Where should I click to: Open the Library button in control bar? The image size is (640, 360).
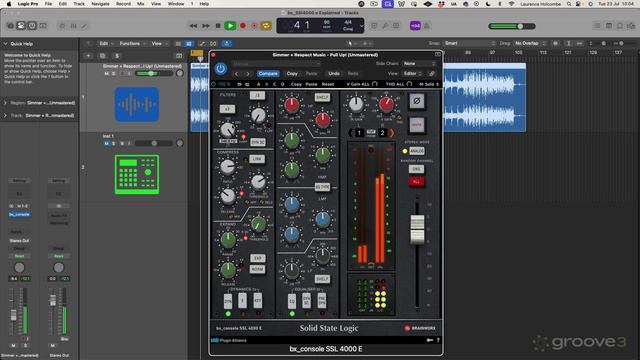coord(10,26)
